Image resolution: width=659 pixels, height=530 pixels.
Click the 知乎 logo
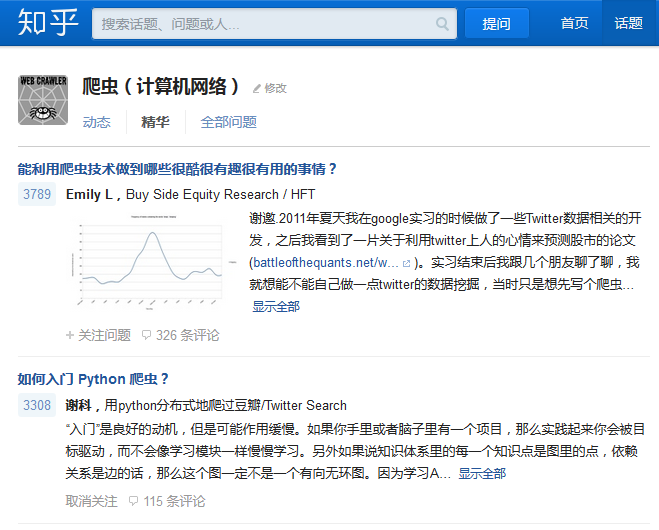pos(48,22)
